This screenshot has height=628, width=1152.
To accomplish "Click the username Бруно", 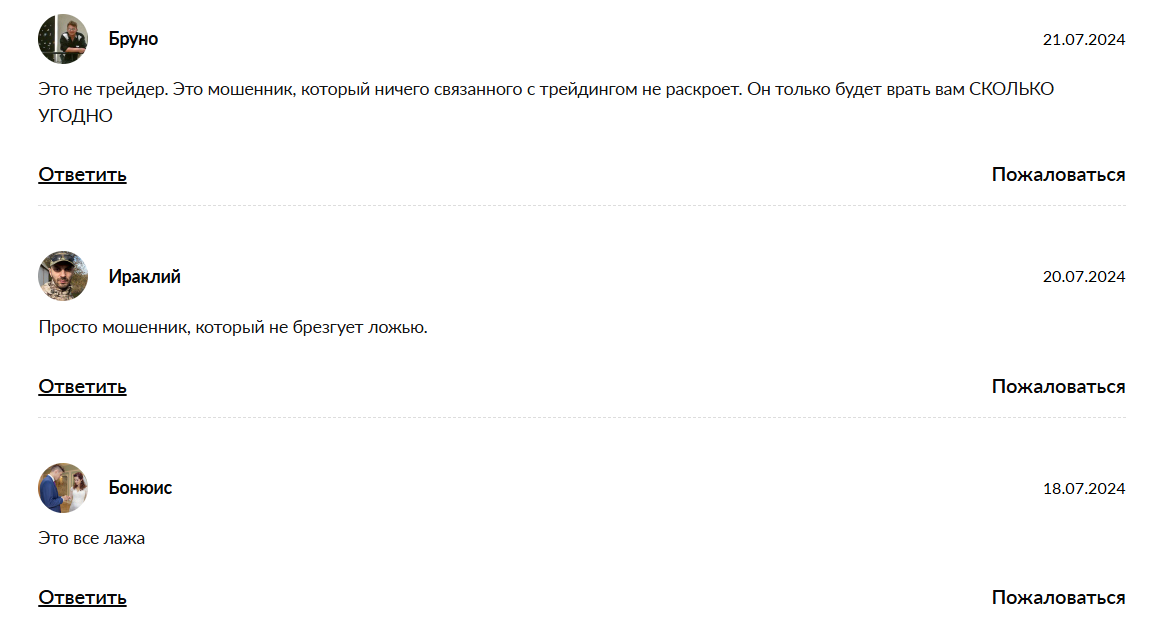I will [x=133, y=39].
